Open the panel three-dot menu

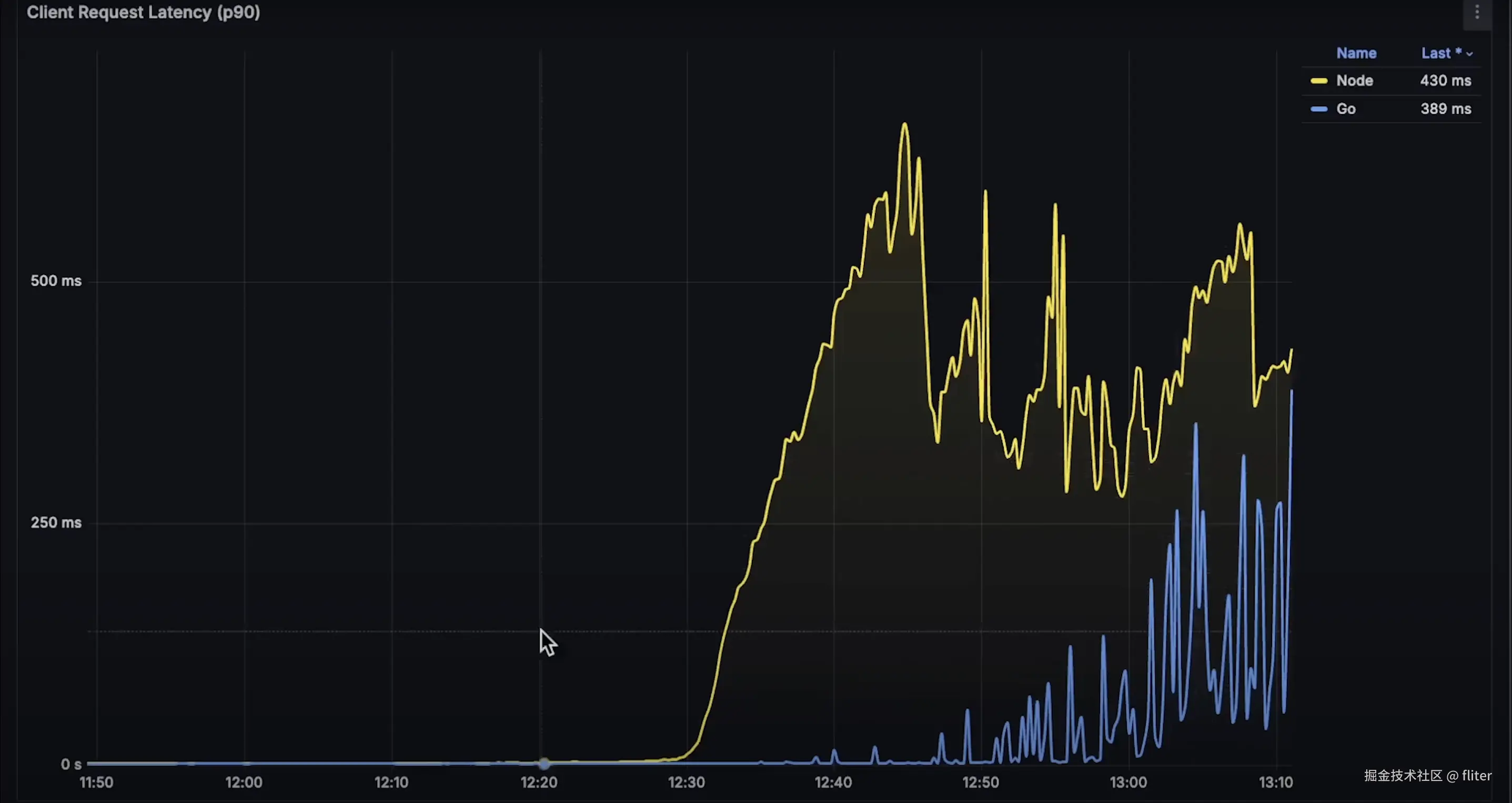click(x=1477, y=12)
